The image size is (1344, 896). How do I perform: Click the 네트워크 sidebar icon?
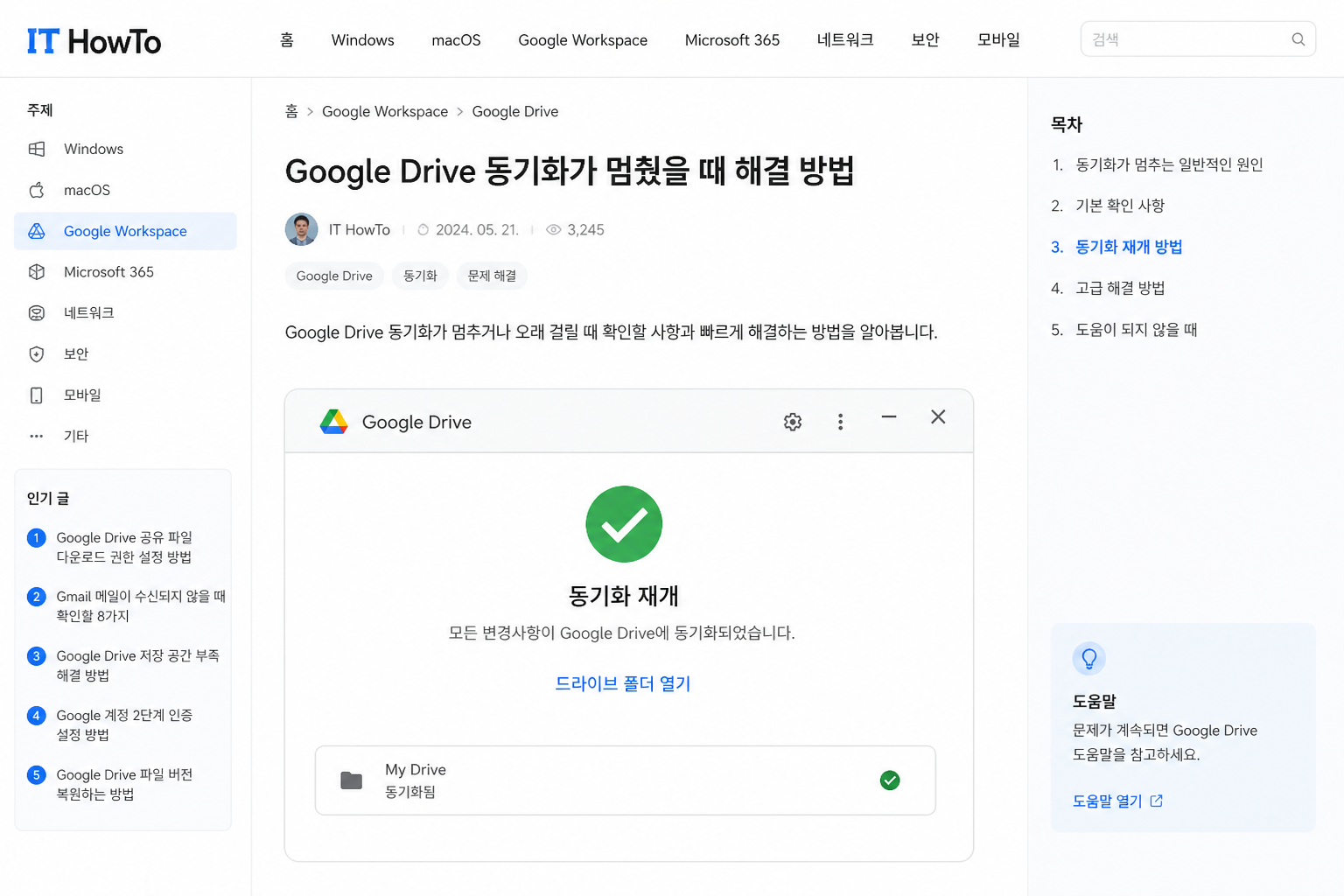click(x=37, y=312)
